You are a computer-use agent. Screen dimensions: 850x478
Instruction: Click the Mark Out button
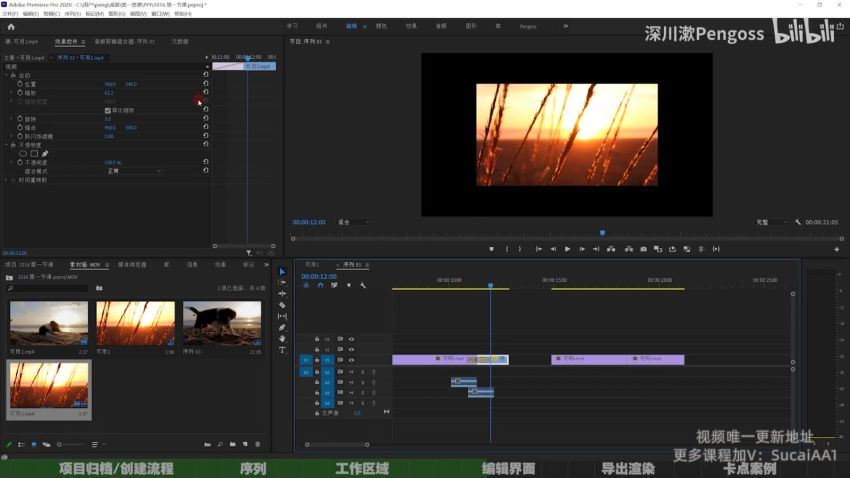point(520,249)
